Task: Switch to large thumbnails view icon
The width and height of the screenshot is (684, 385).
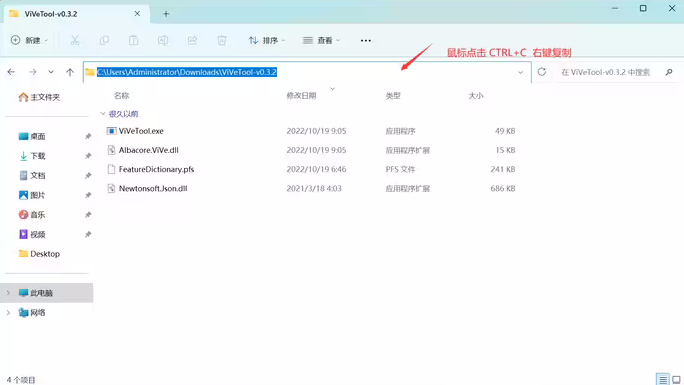Action: (676, 379)
